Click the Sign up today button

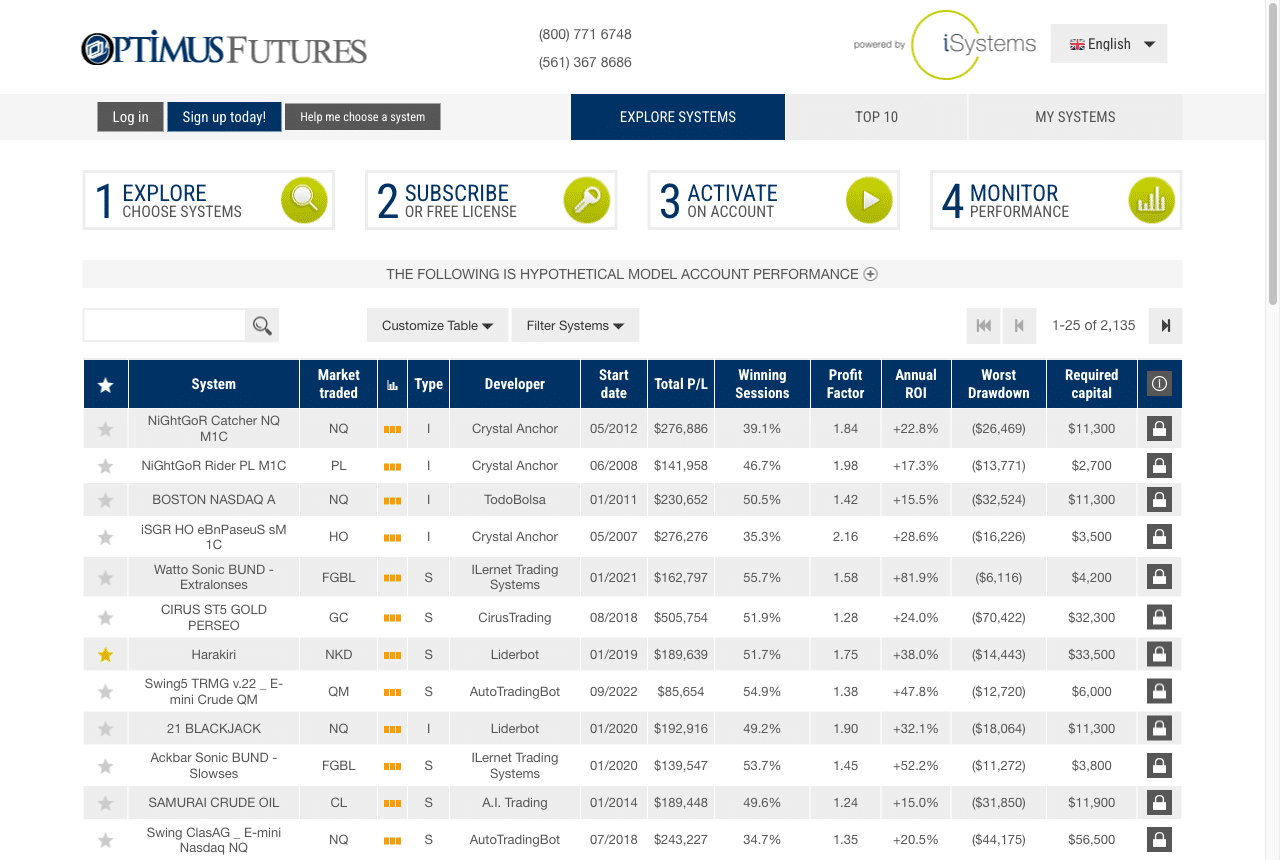[x=224, y=117]
